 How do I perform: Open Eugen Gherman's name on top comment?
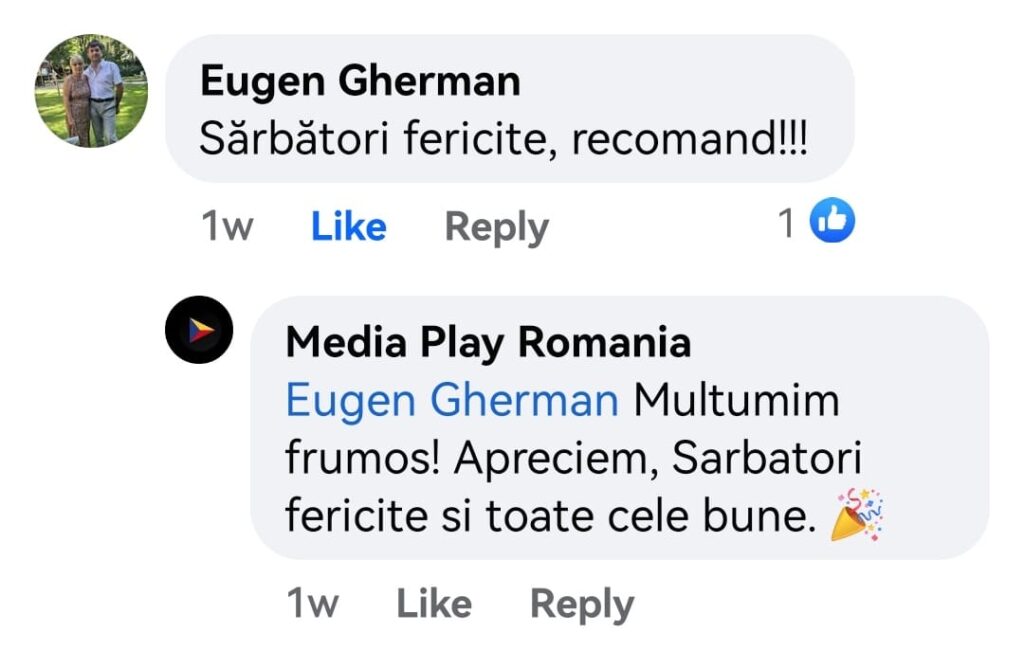click(360, 82)
